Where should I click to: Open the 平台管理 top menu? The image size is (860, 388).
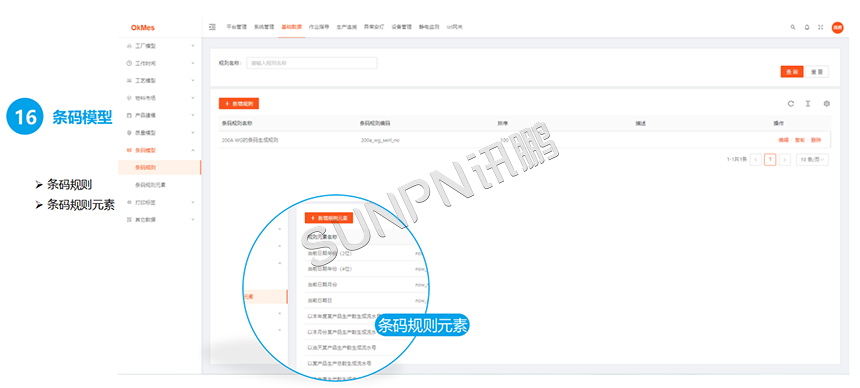pos(236,26)
